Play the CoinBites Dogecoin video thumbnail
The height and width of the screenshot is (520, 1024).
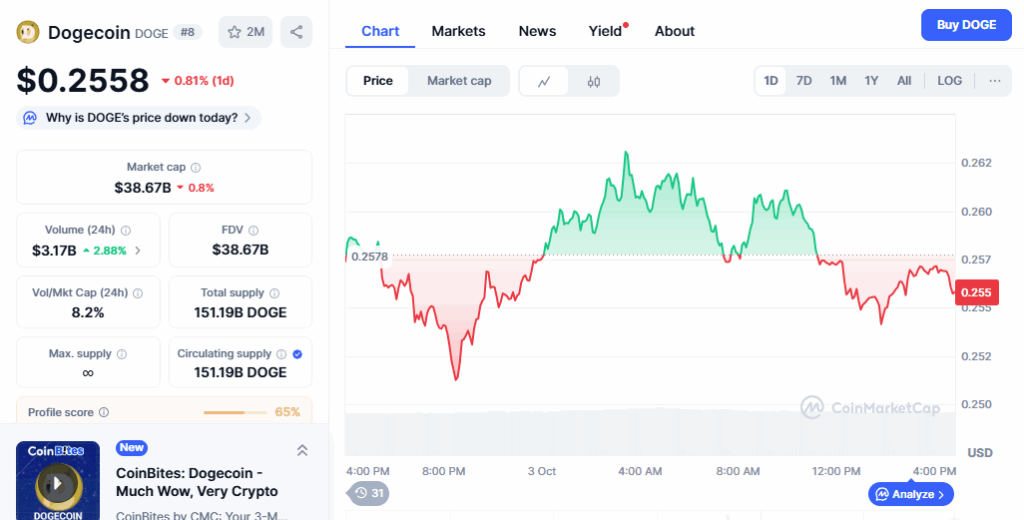(58, 482)
